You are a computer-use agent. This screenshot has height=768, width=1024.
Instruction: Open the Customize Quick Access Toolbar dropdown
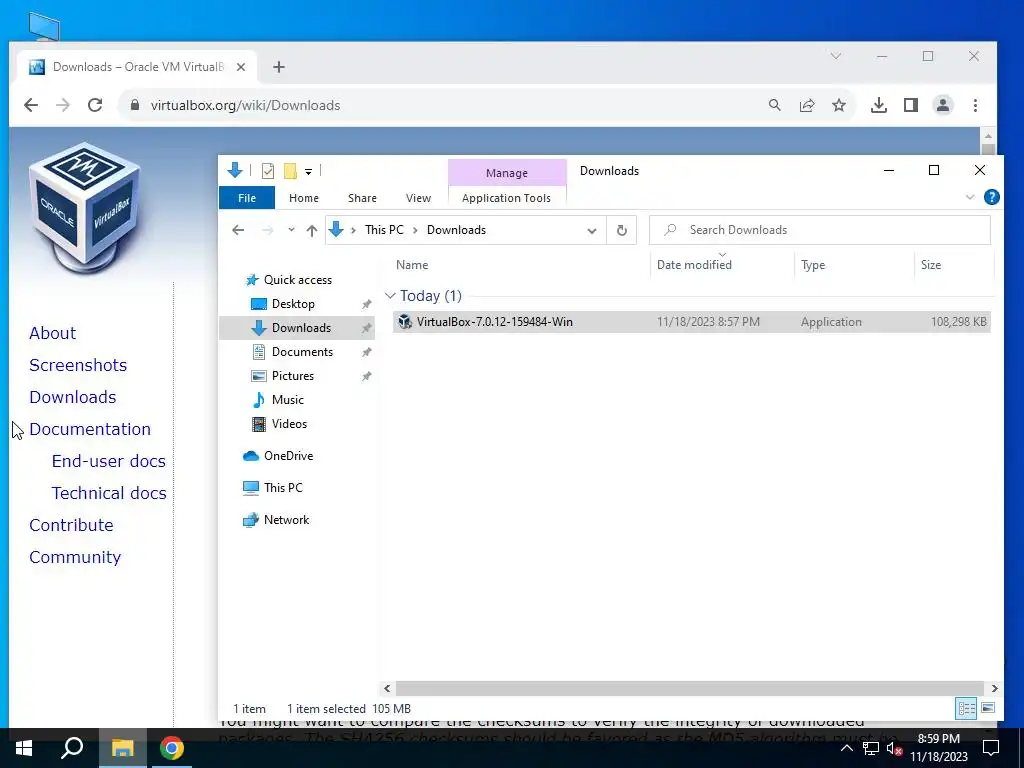[x=308, y=172]
